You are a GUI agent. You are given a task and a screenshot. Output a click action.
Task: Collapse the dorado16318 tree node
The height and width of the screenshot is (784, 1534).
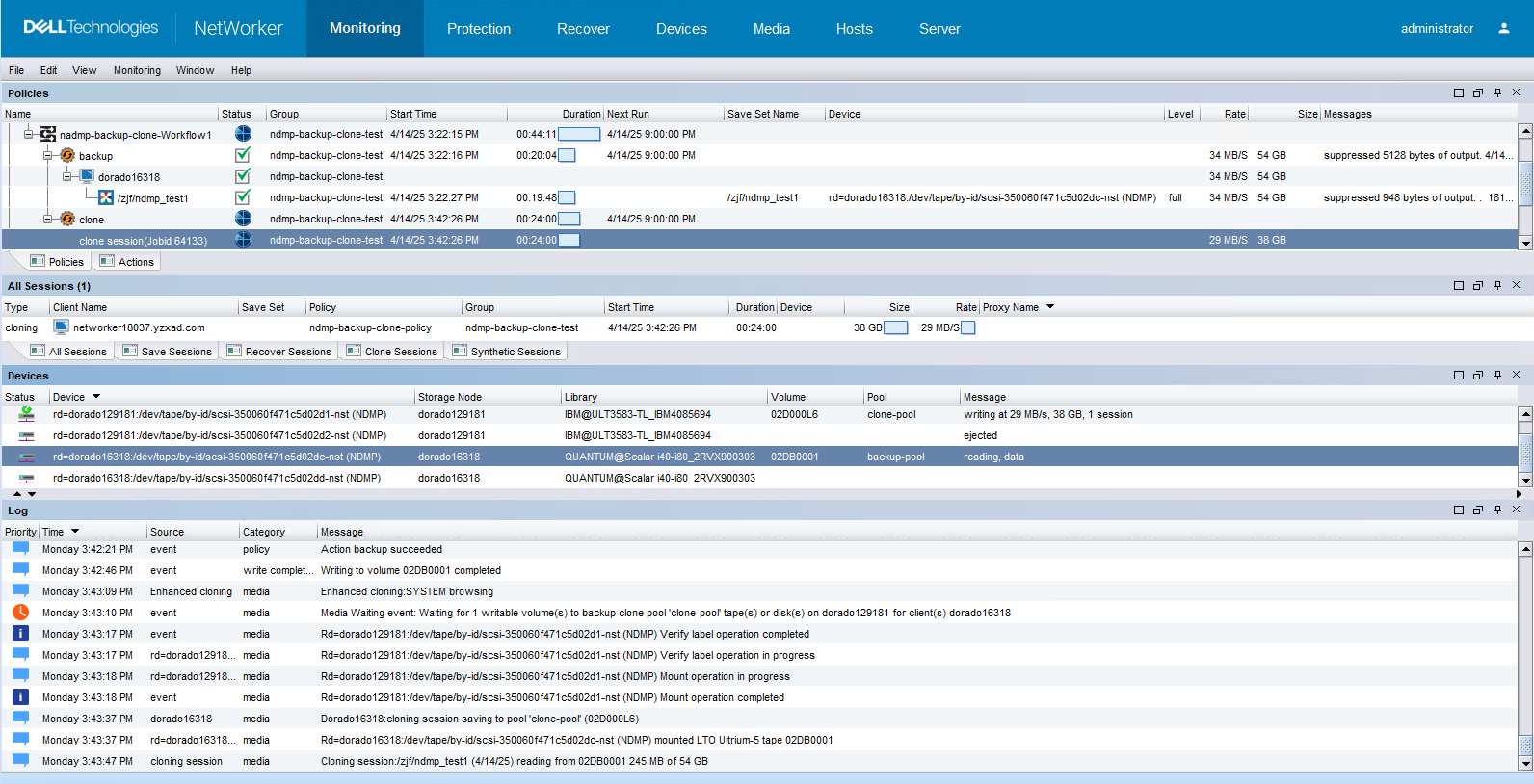tap(67, 176)
